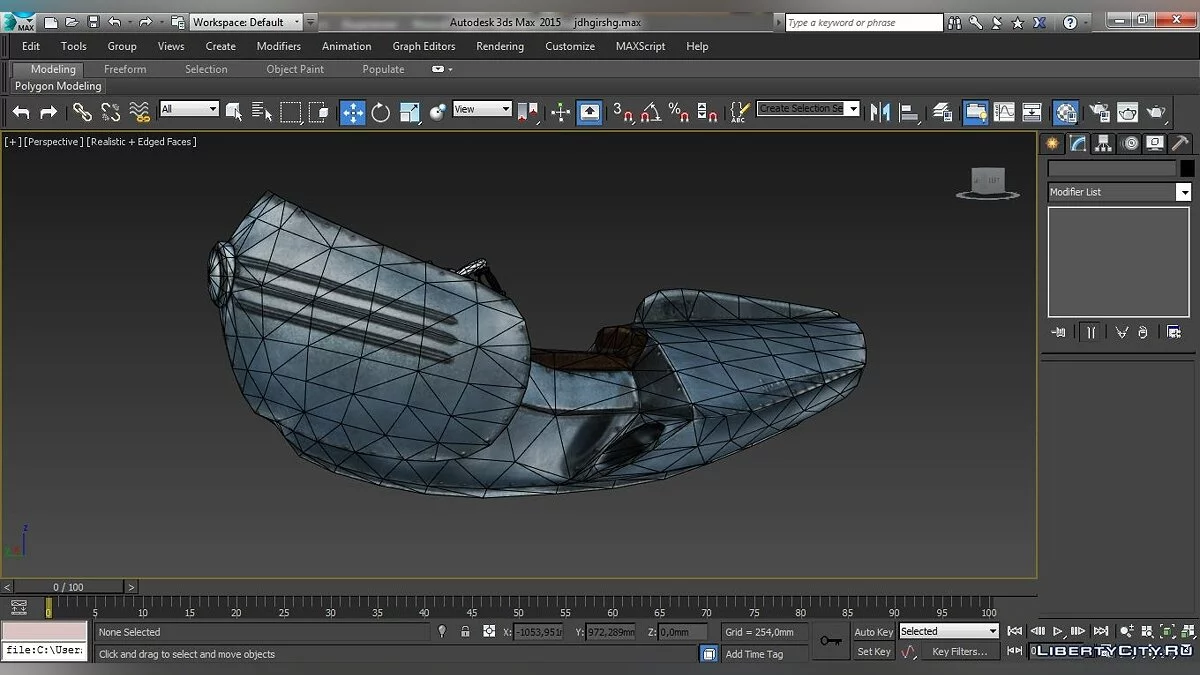Viewport: 1200px width, 675px height.
Task: Click the Select by Name icon
Action: pos(262,112)
